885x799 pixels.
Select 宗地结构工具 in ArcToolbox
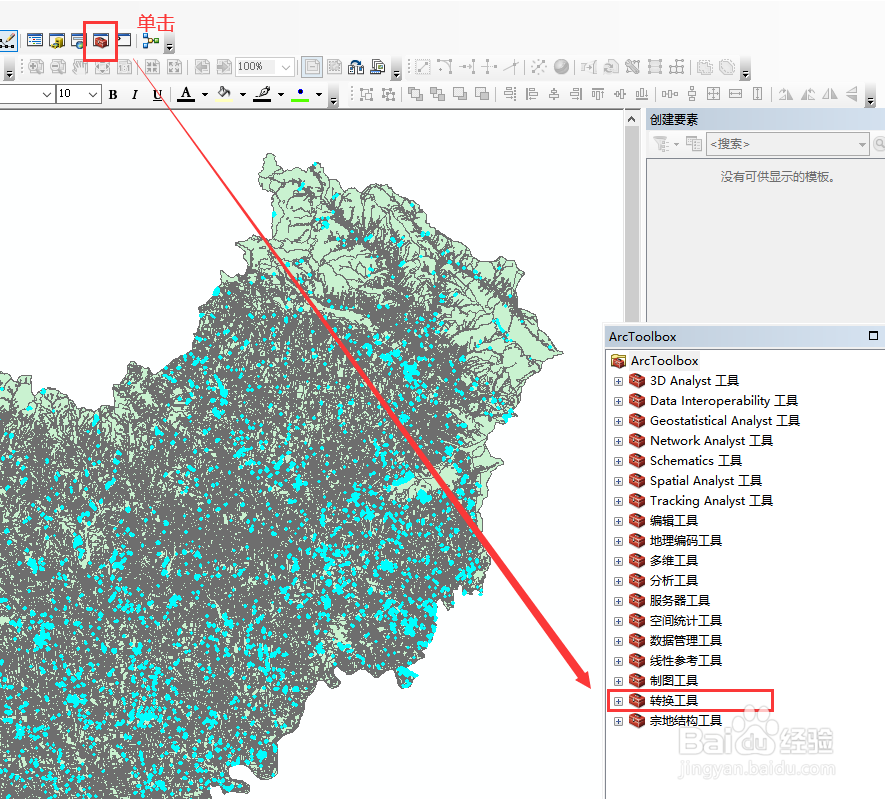(x=685, y=721)
